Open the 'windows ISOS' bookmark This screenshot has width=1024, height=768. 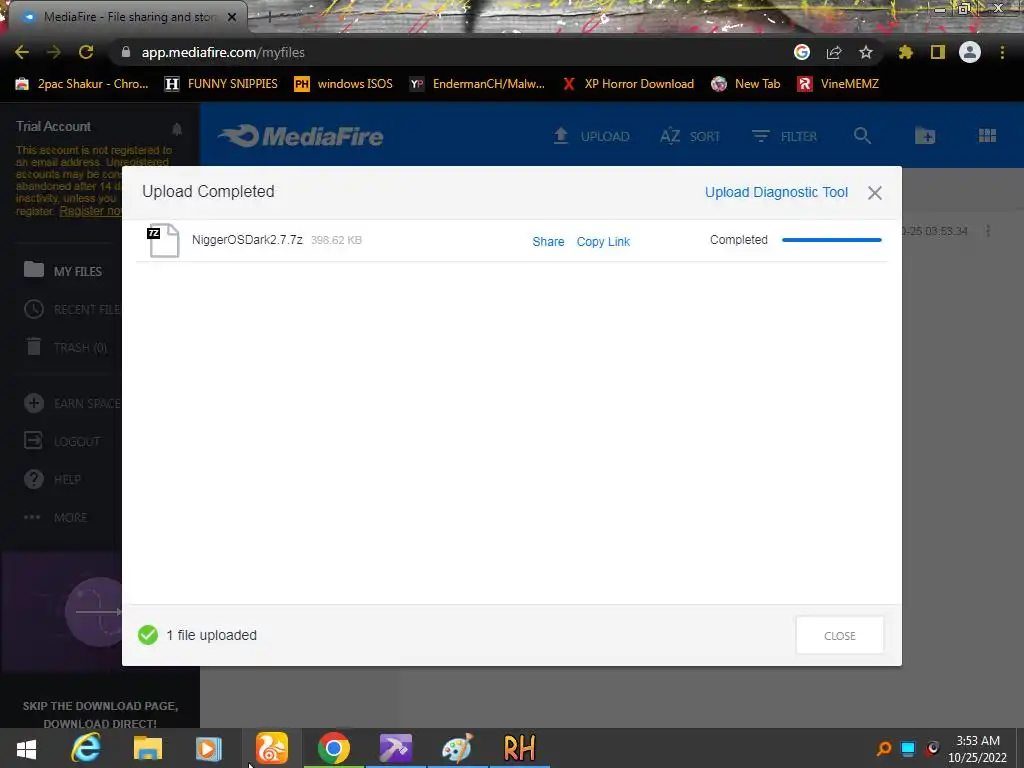[343, 84]
